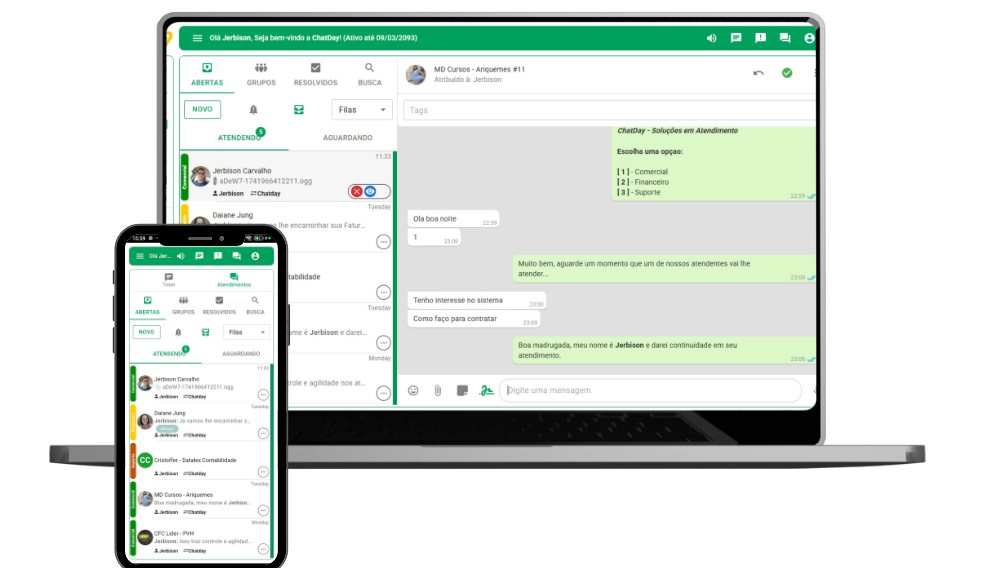The image size is (983, 568).
Task: Expand the Filas dropdown on laptop screen
Action: click(361, 110)
